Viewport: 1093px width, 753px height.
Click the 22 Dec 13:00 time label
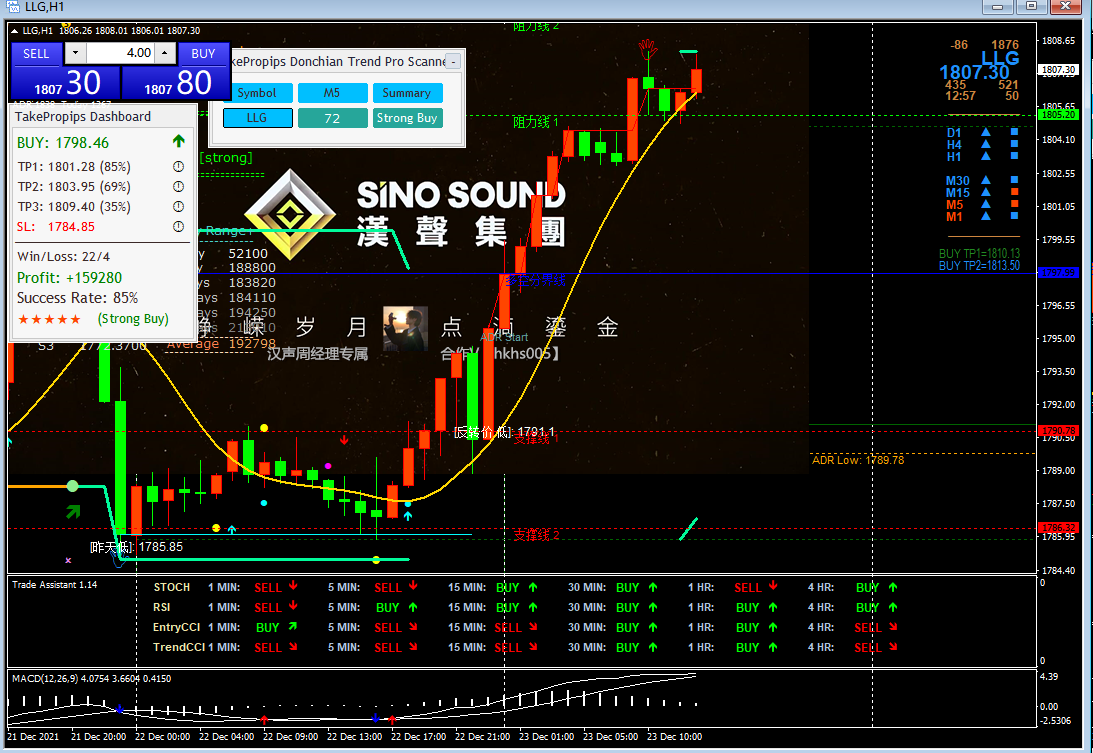click(354, 736)
